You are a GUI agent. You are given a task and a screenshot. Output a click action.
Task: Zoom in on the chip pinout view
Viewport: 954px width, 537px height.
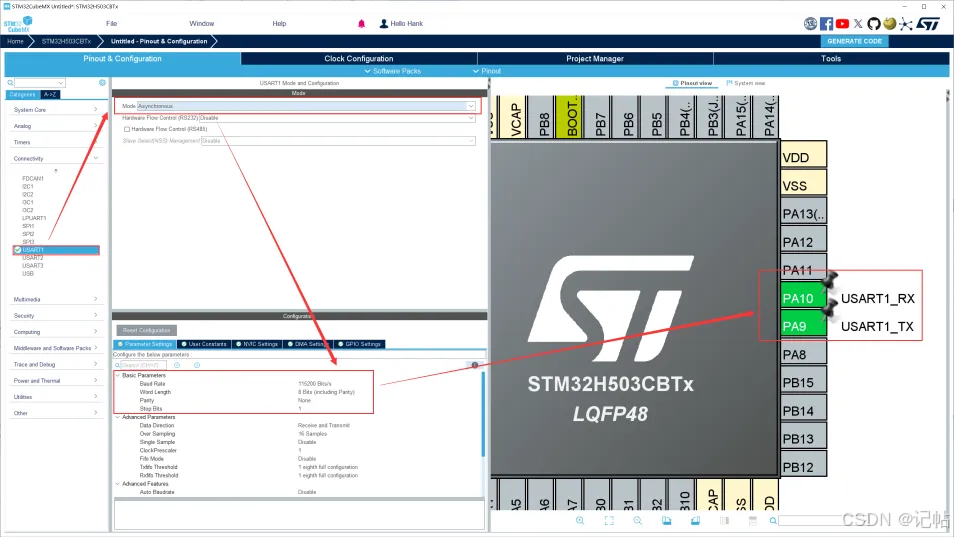(580, 520)
